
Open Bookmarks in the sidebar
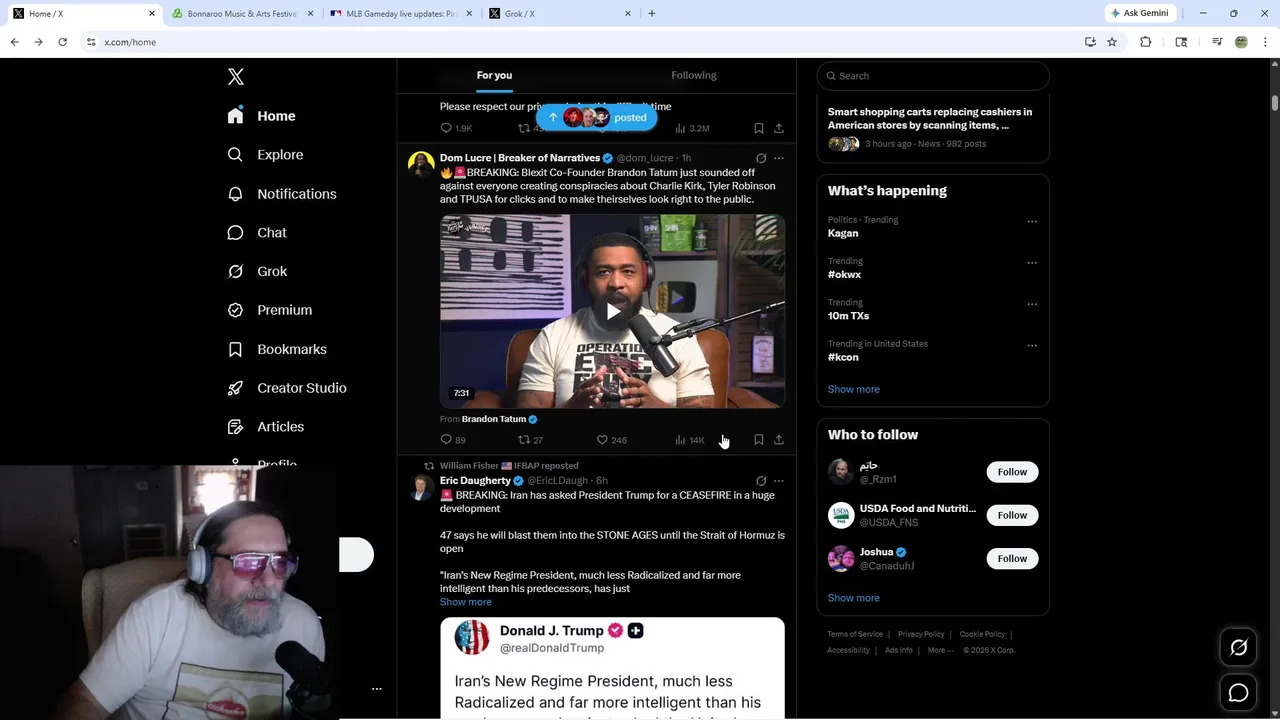(x=277, y=349)
